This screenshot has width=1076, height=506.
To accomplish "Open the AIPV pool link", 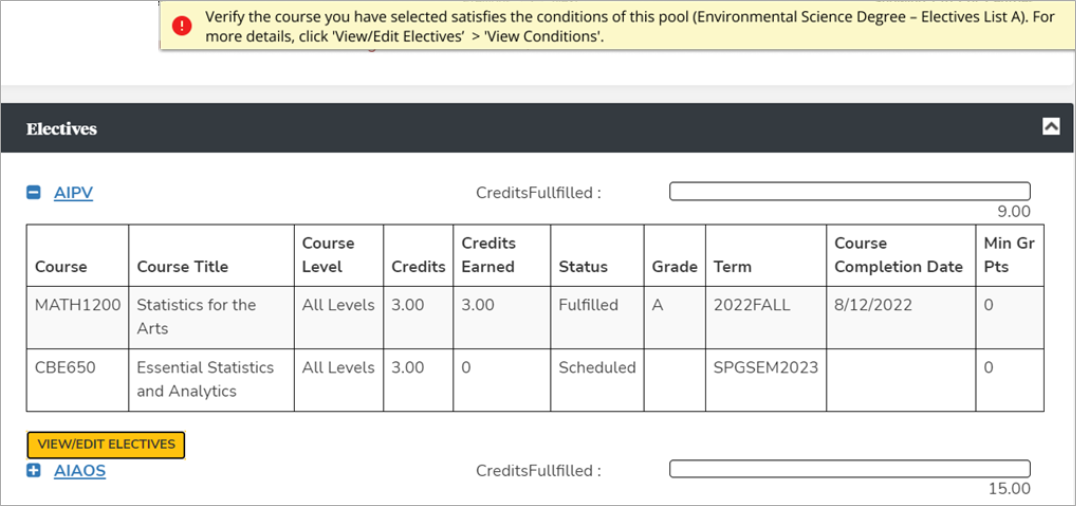I will (x=73, y=193).
